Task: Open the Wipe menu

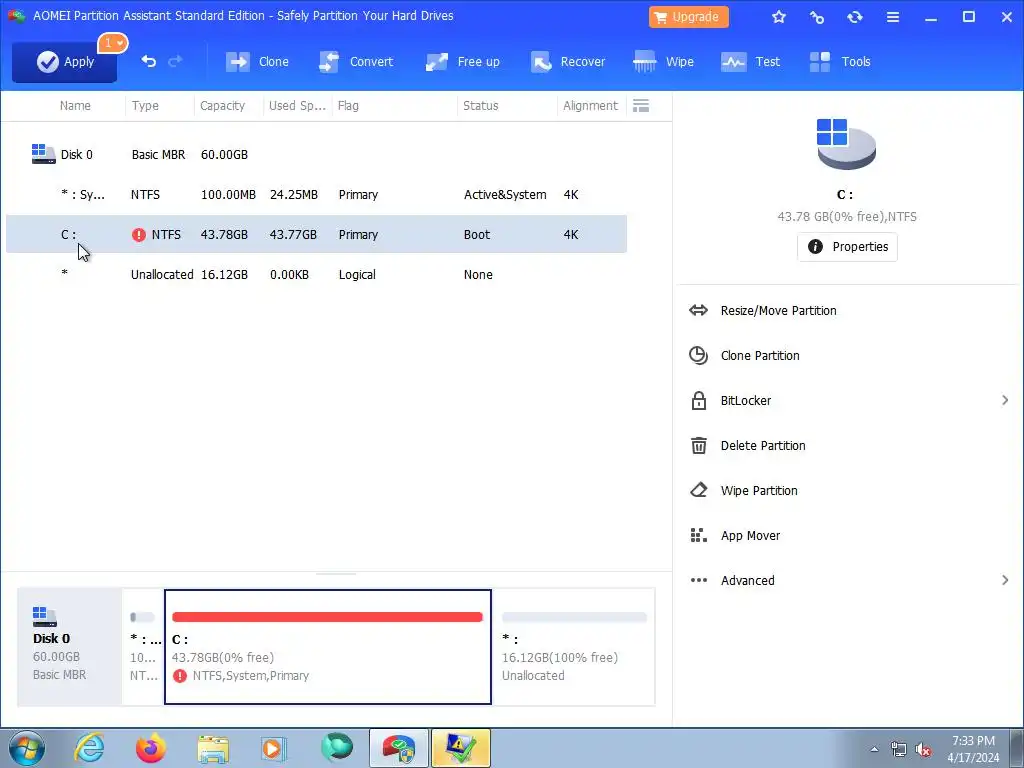Action: tap(664, 62)
